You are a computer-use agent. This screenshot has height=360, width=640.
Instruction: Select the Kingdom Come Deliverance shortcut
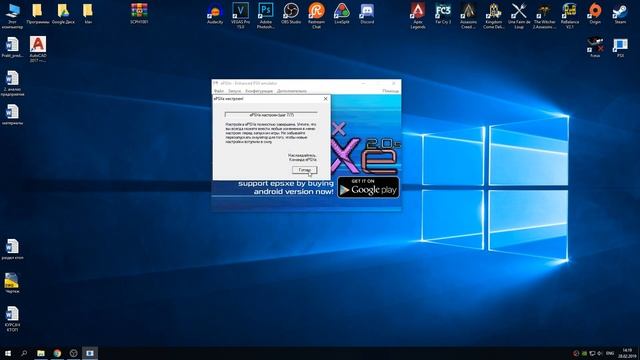point(493,16)
